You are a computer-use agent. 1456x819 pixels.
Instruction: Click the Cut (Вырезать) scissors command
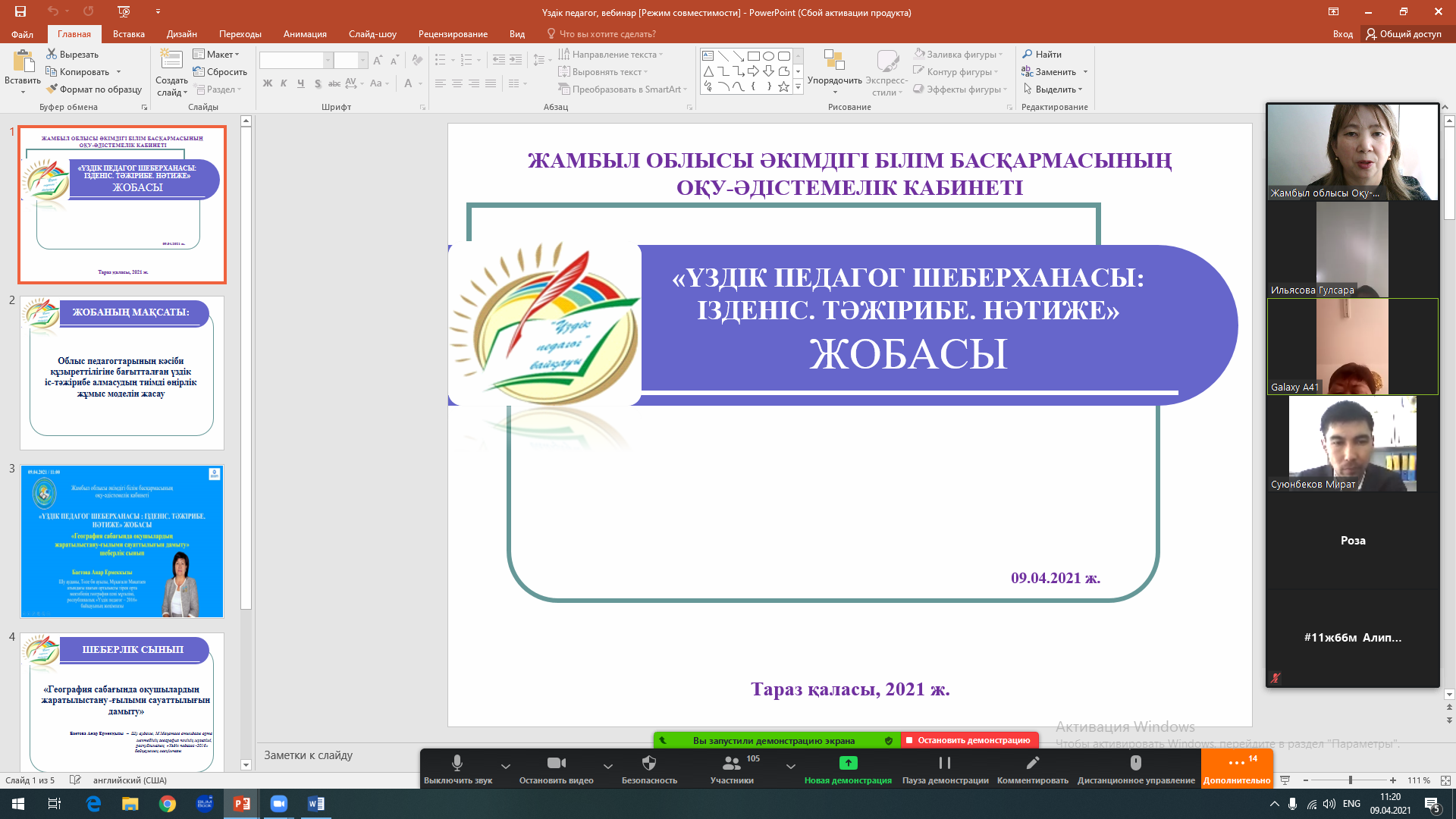click(72, 54)
